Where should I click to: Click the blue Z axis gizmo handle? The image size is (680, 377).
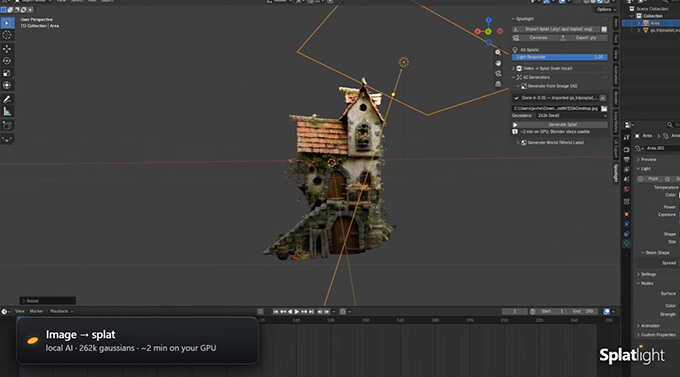point(489,20)
